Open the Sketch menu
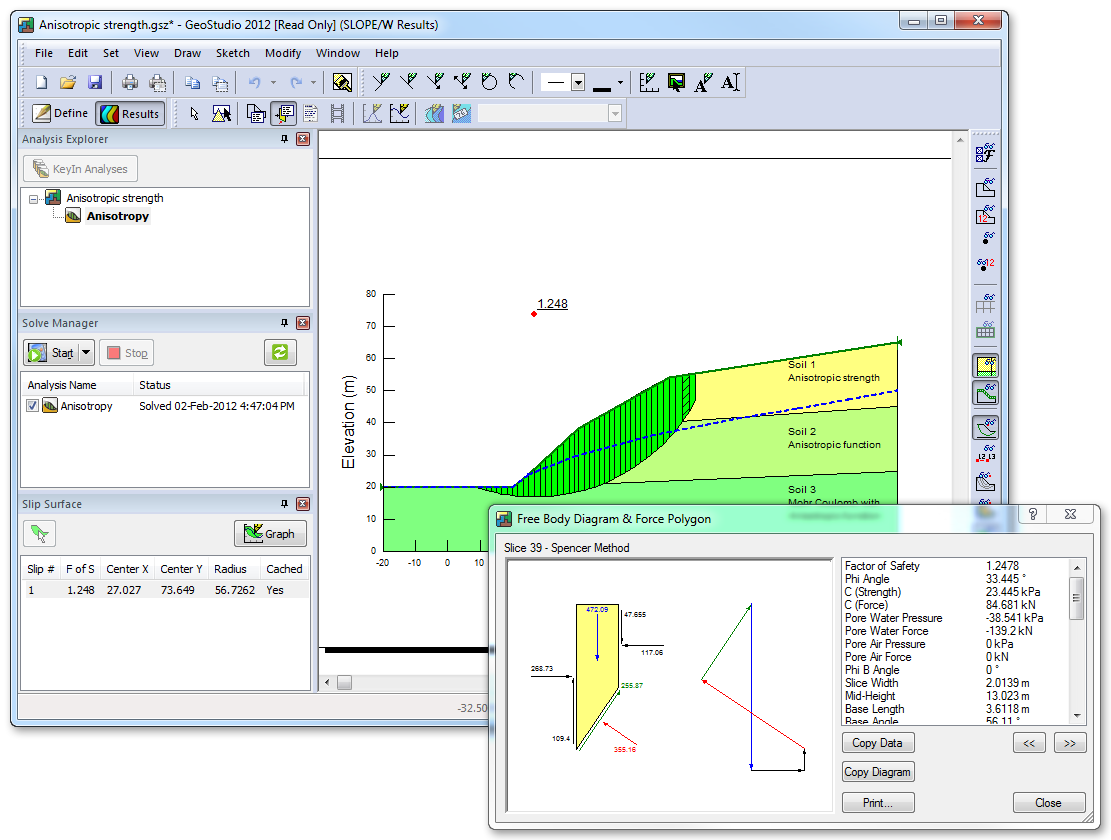The width and height of the screenshot is (1111, 840). 232,53
